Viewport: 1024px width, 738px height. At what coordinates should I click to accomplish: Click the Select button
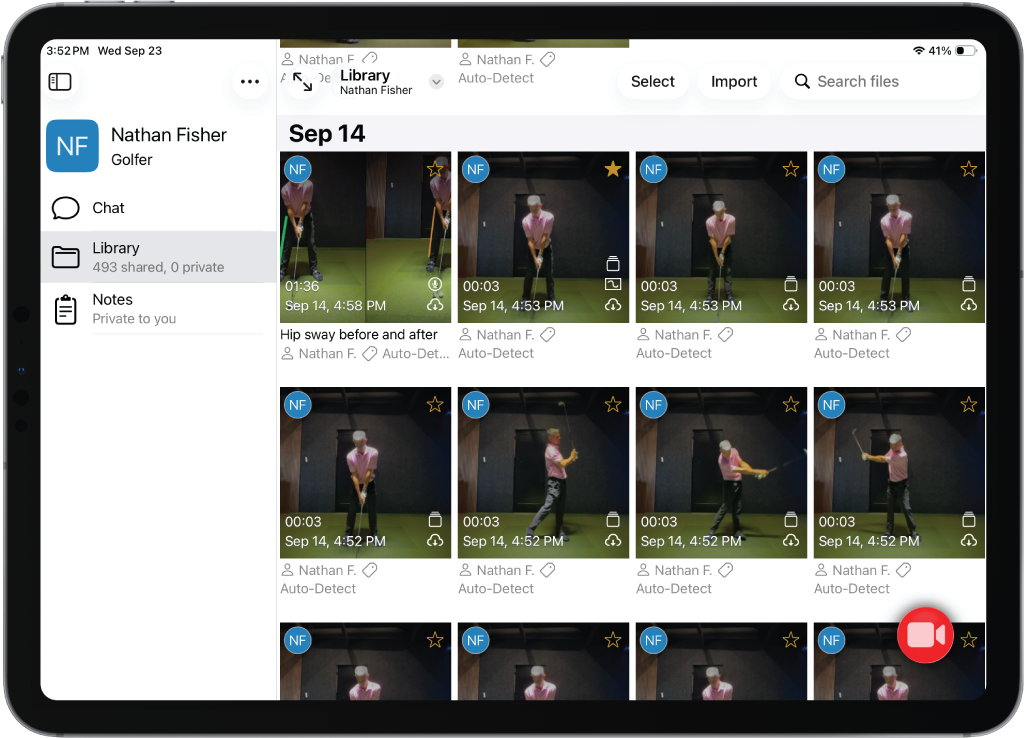coord(652,82)
